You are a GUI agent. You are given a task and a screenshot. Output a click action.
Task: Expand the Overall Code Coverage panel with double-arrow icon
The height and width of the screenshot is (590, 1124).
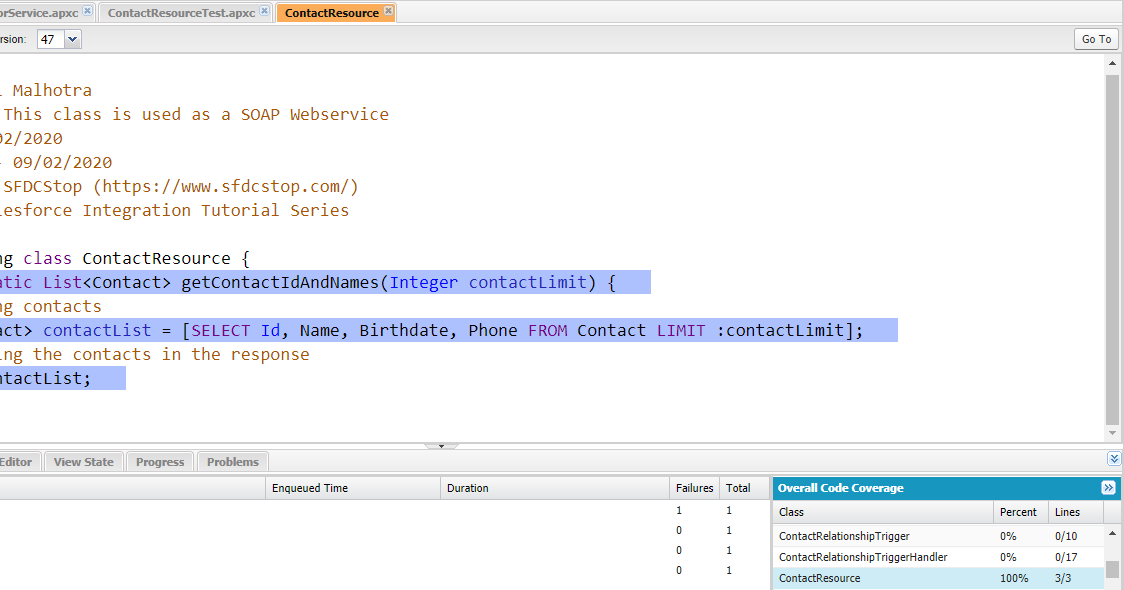[x=1107, y=488]
